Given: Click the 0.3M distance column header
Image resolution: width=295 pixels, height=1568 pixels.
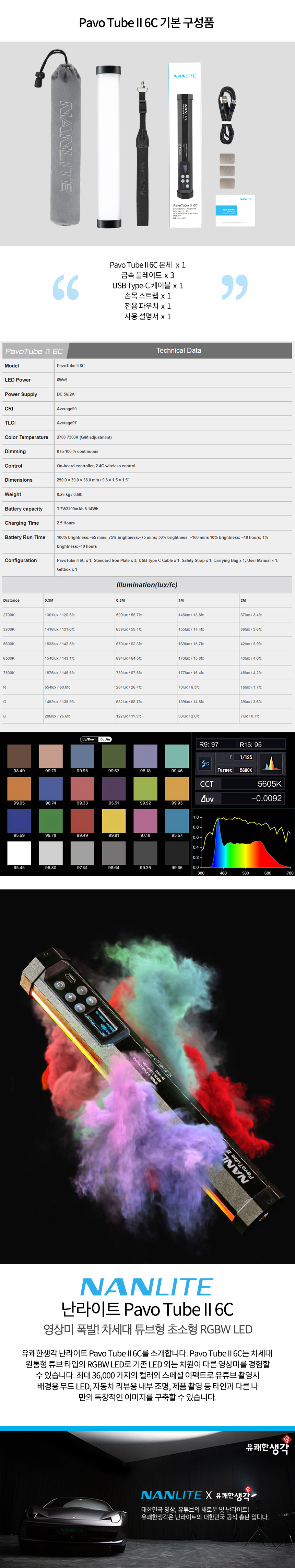Looking at the screenshot, I should coord(49,600).
